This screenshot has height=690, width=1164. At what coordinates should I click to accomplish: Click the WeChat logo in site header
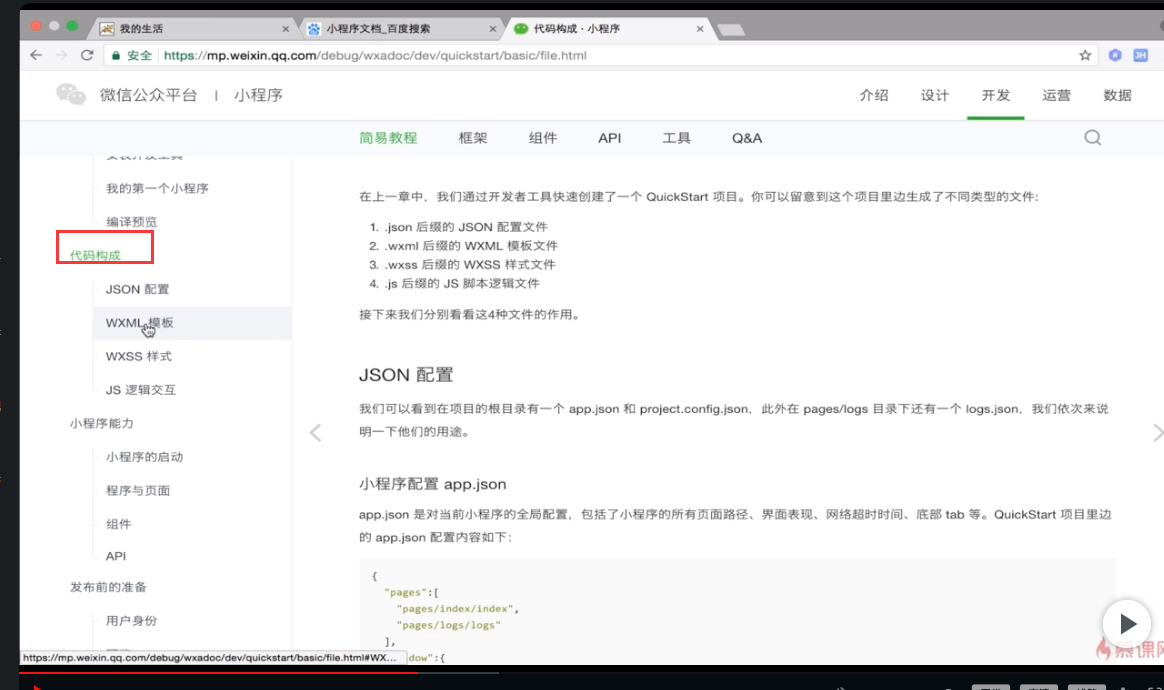click(71, 94)
